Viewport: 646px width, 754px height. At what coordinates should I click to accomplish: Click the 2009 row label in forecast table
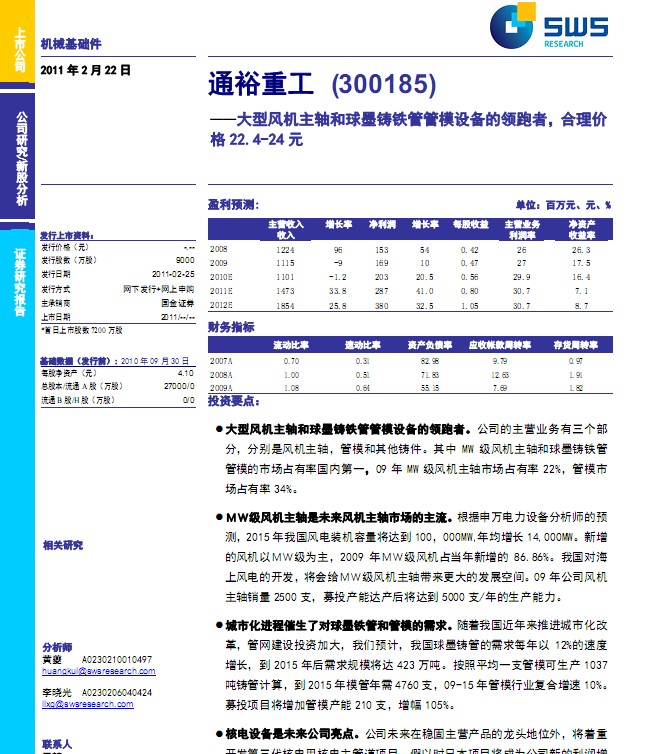pyautogui.click(x=218, y=263)
